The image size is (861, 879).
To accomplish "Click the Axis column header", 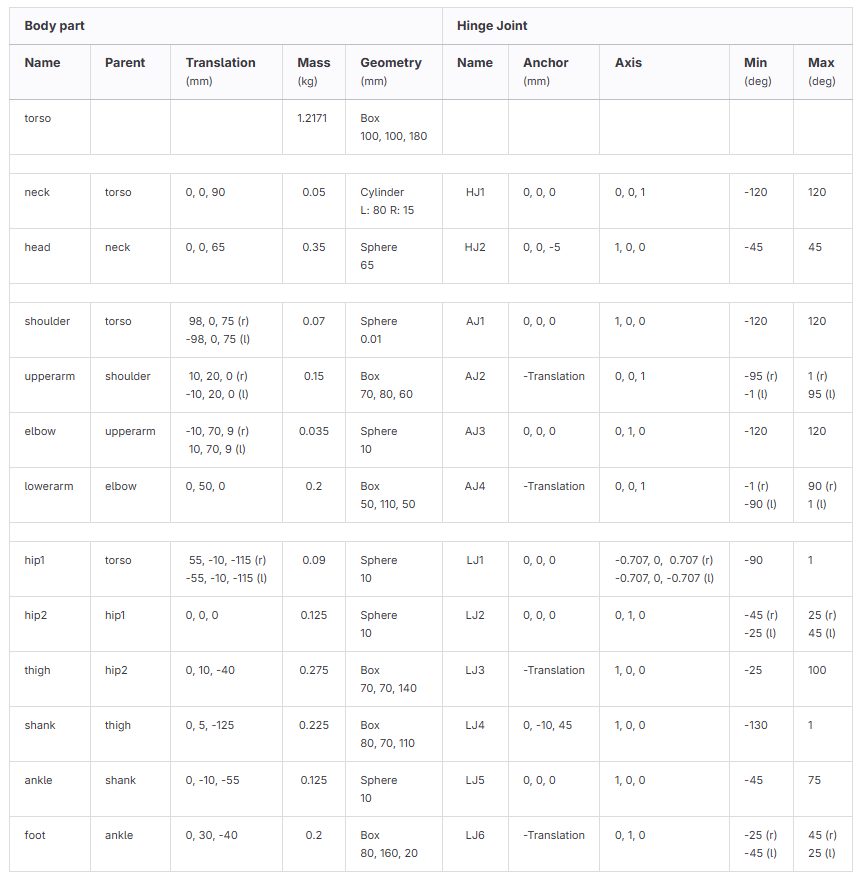I will (x=629, y=63).
